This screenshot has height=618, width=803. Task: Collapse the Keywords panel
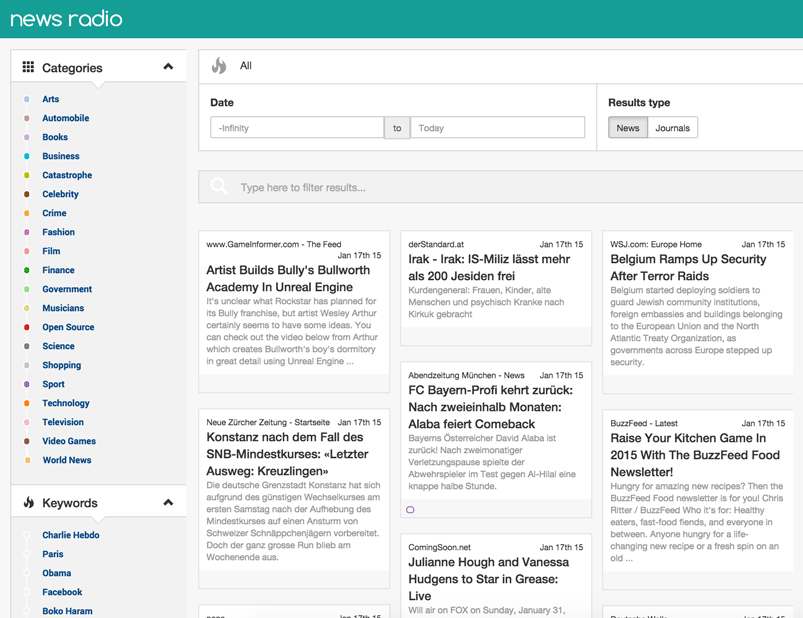[x=168, y=502]
